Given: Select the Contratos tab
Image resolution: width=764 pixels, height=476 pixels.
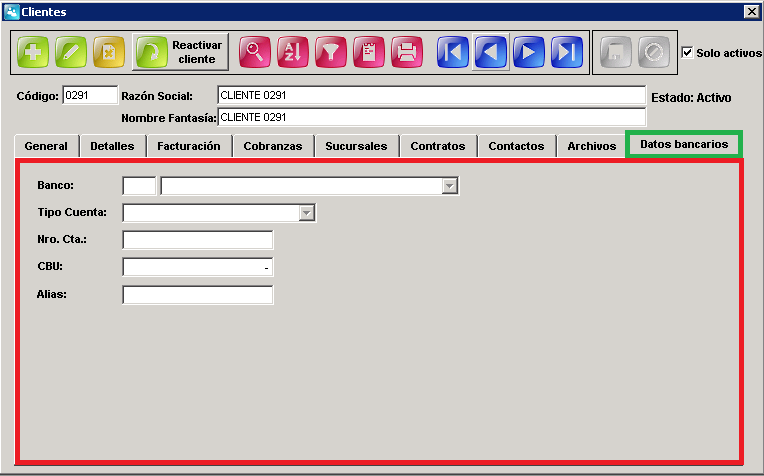Looking at the screenshot, I should click(438, 146).
